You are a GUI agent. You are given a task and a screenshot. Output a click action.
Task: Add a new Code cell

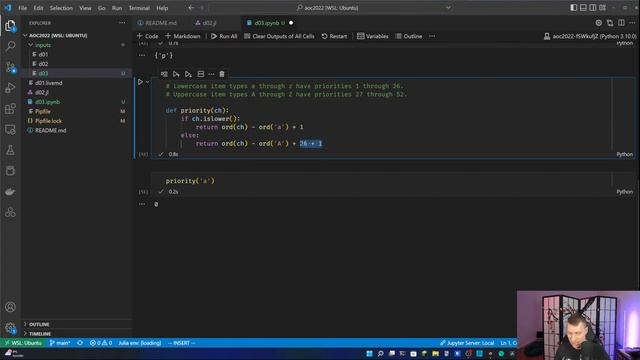[x=147, y=36]
